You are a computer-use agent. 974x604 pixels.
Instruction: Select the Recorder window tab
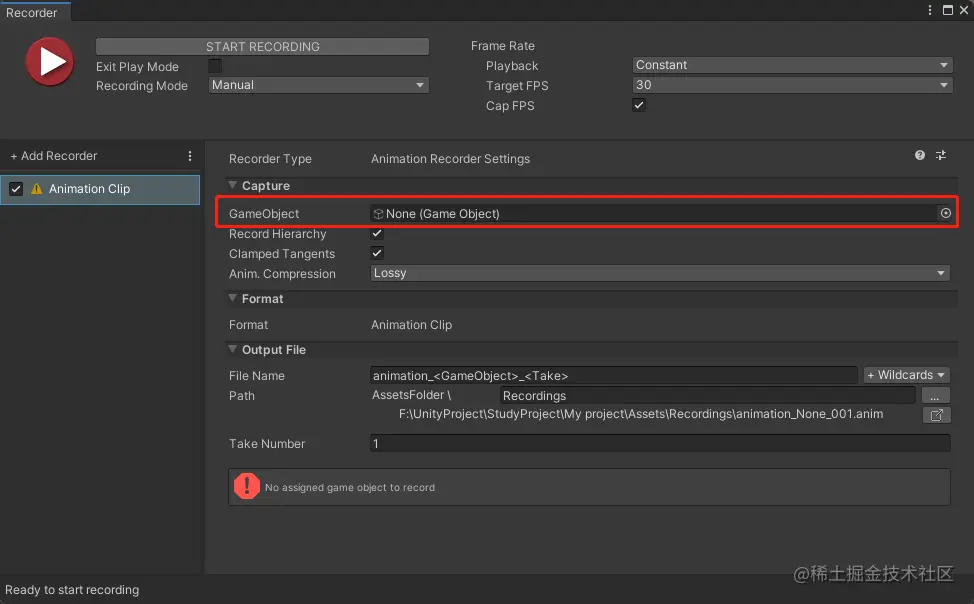[35, 12]
